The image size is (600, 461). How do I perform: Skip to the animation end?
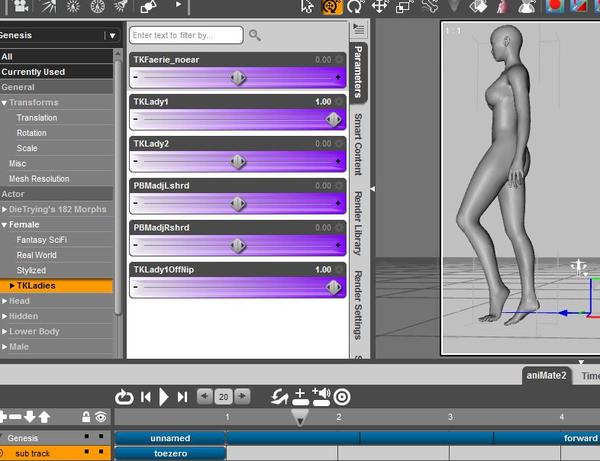tap(182, 397)
